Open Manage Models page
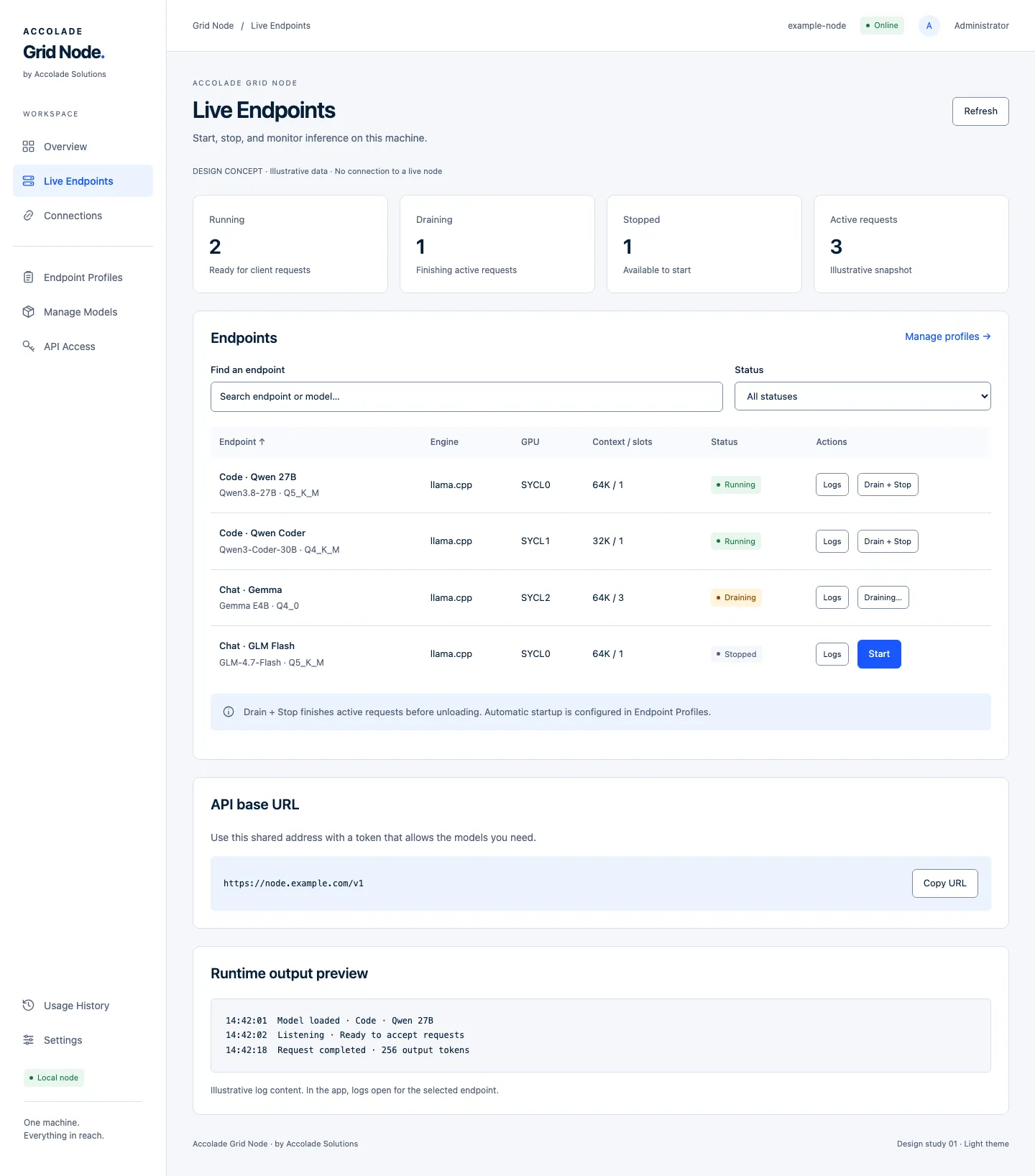Image resolution: width=1035 pixels, height=1176 pixels. 83,312
